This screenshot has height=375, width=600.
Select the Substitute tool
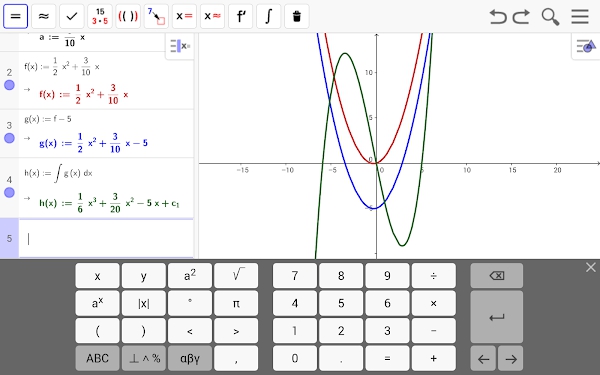[x=156, y=16]
